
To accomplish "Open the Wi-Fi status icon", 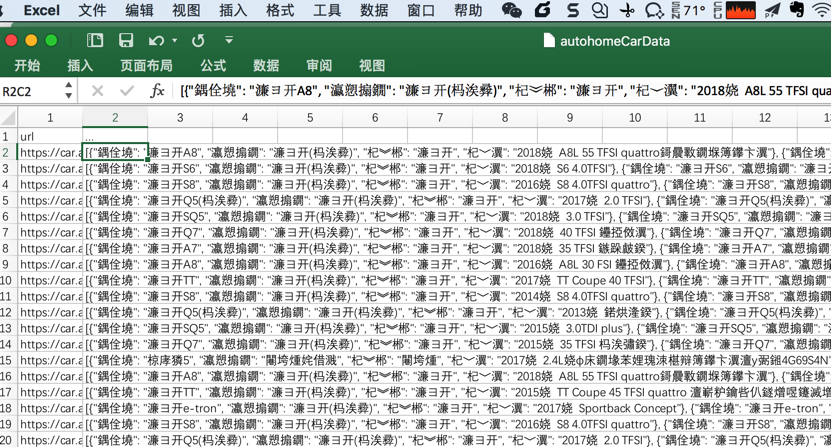I will pos(821,10).
